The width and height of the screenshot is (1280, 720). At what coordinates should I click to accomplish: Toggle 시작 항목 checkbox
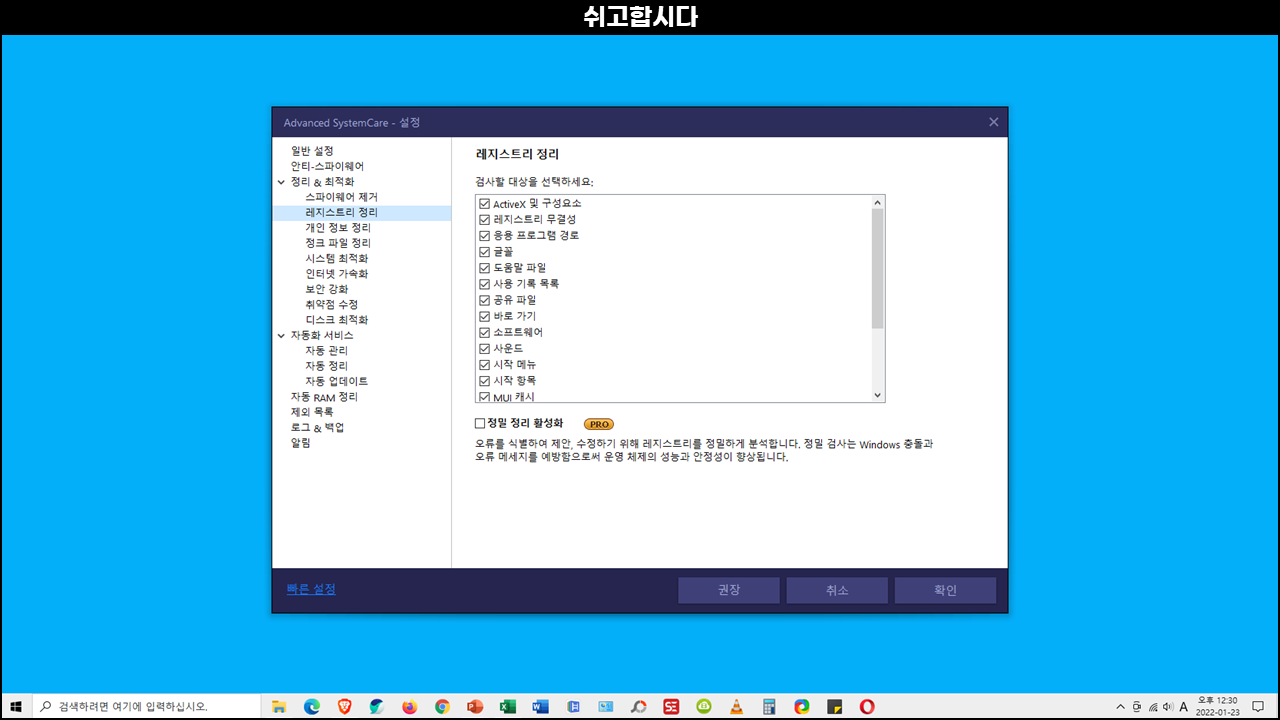484,380
